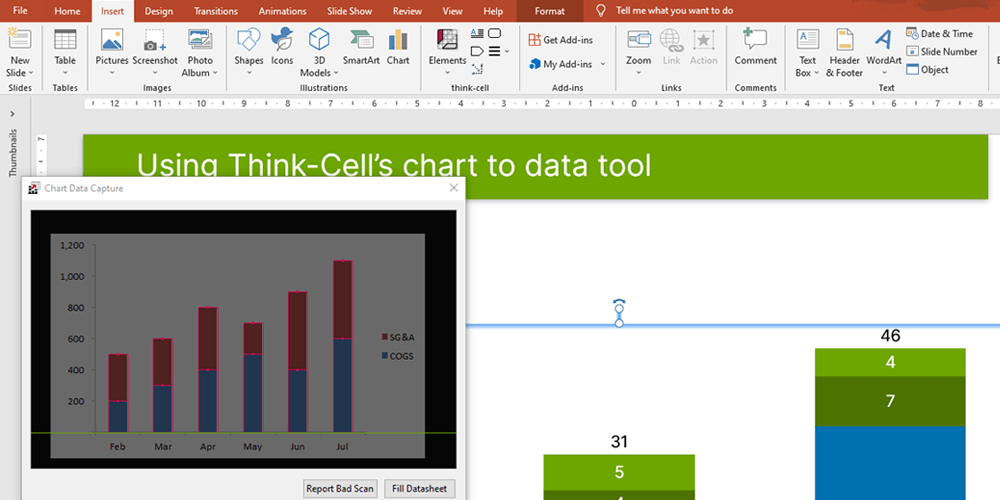The width and height of the screenshot is (1000, 500).
Task: Insert Slide Number
Action: tap(942, 51)
